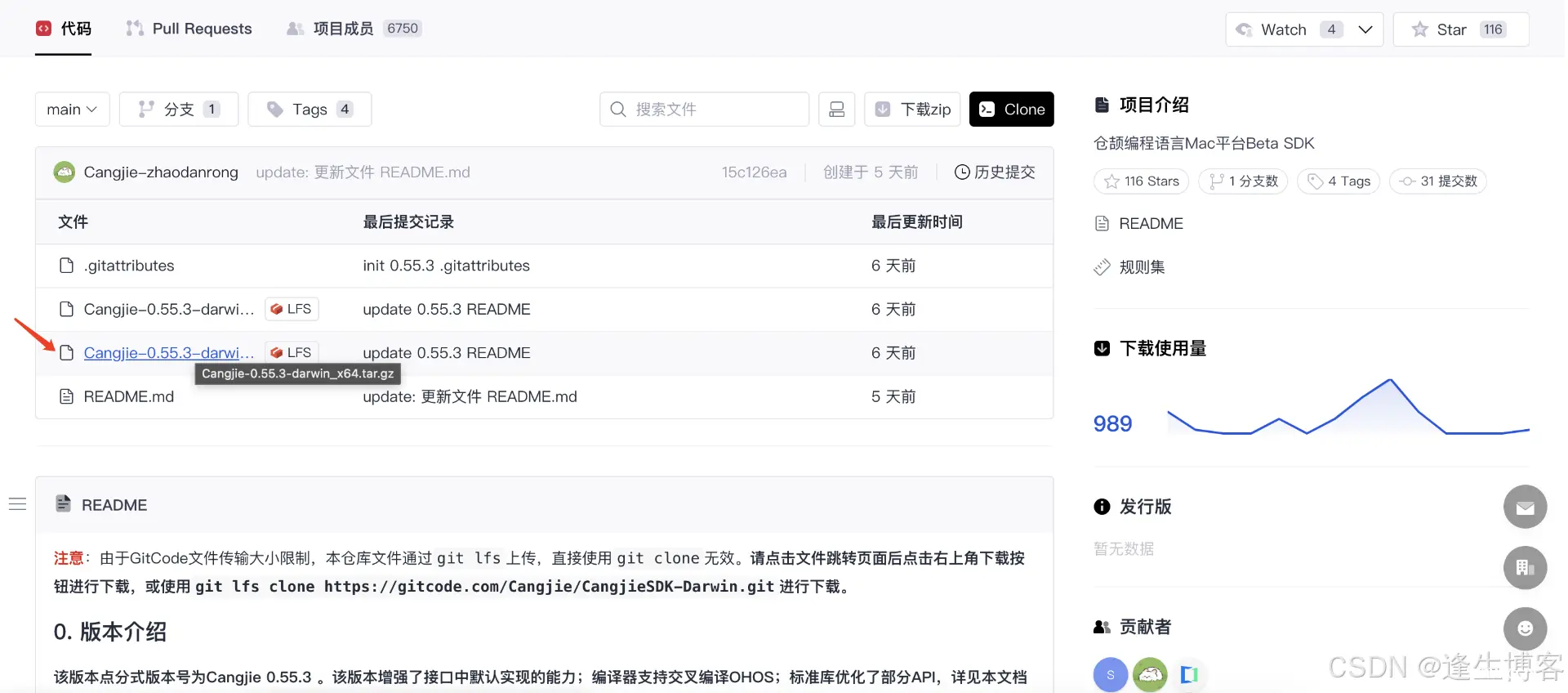This screenshot has height=693, width=1568.
Task: Click the 下载使用量 download icon
Action: 1102,349
